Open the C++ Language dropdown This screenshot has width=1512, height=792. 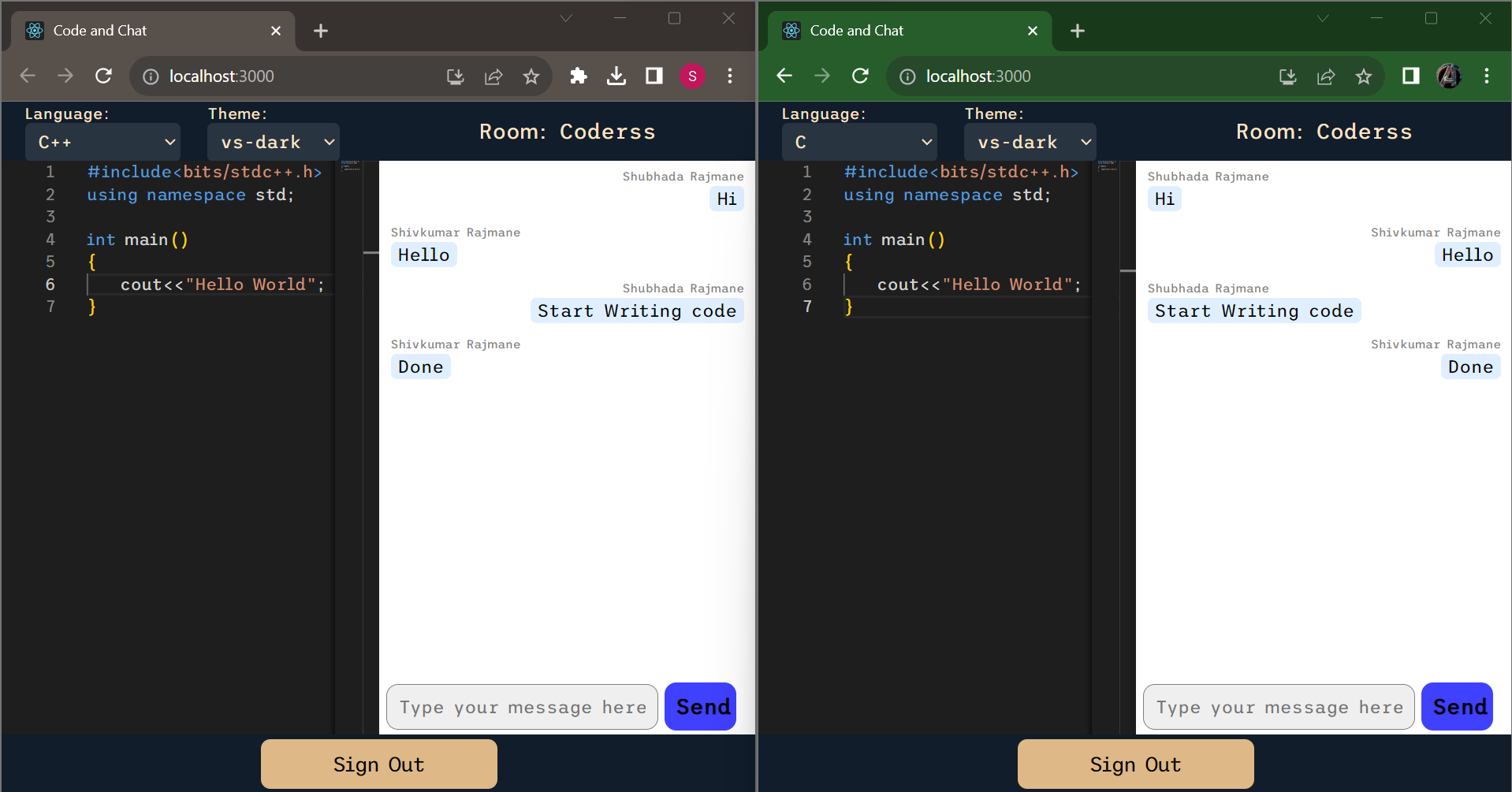click(102, 142)
